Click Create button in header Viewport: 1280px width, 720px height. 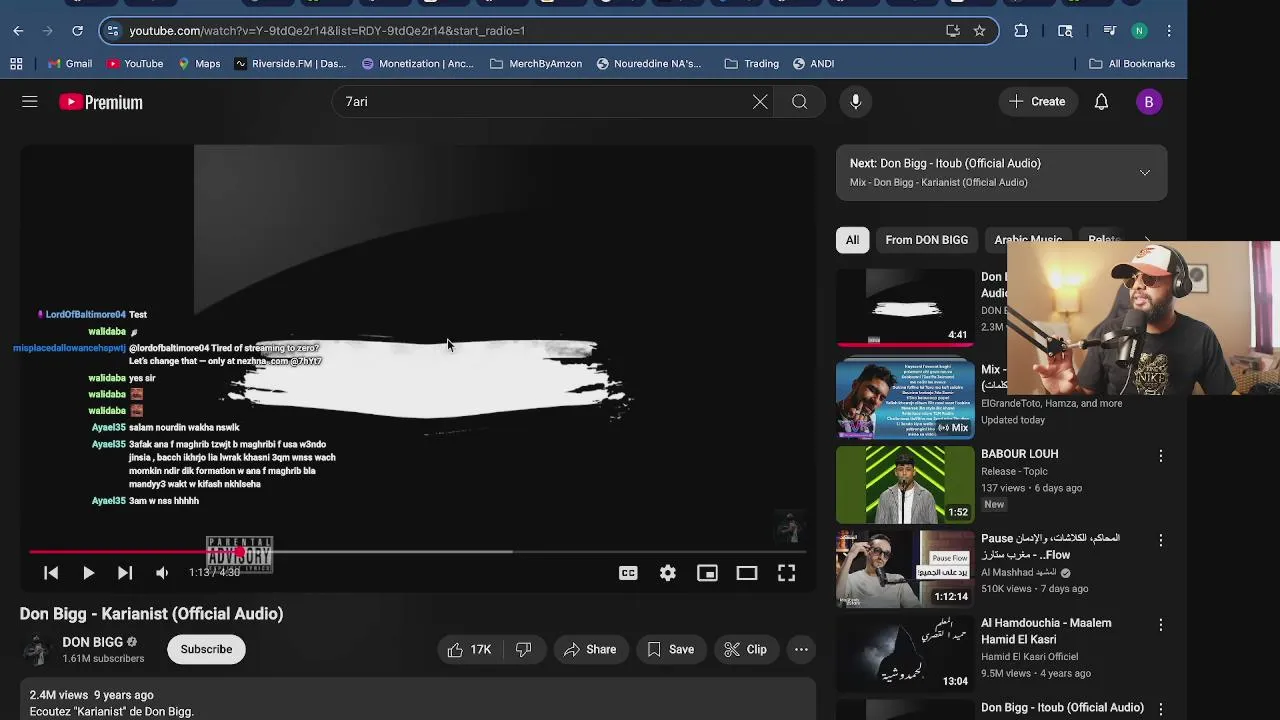point(1037,102)
